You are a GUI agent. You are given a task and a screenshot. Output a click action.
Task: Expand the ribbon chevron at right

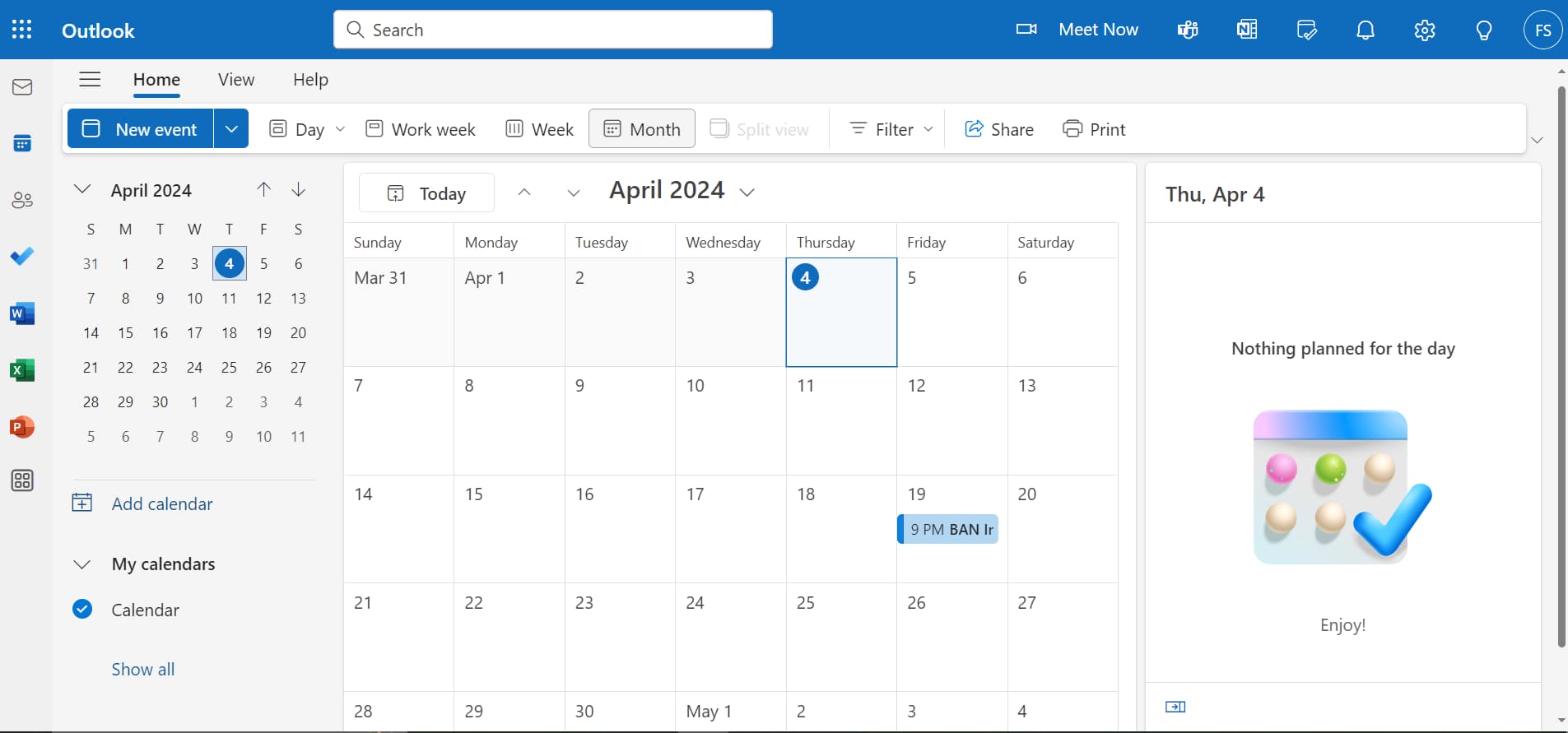click(x=1537, y=141)
